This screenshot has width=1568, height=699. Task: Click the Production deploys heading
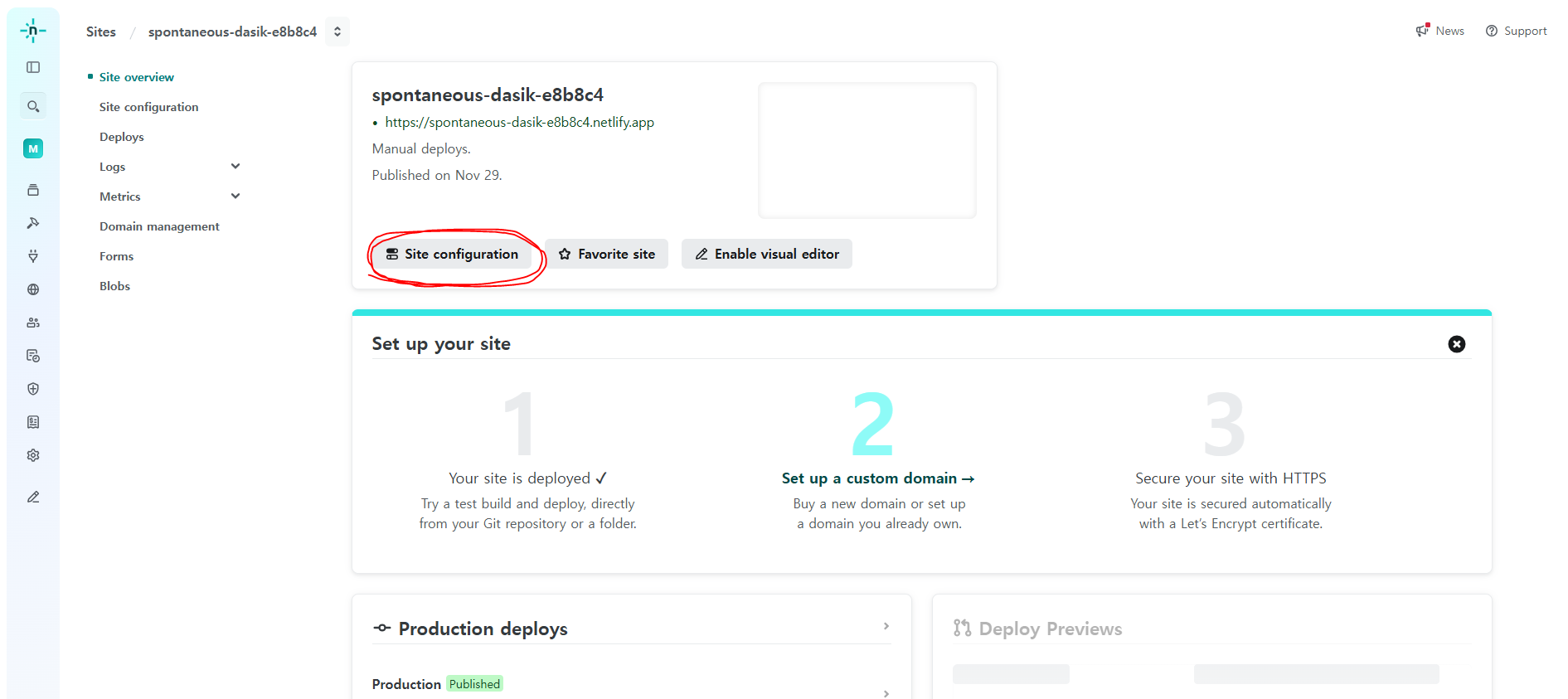[x=483, y=629]
